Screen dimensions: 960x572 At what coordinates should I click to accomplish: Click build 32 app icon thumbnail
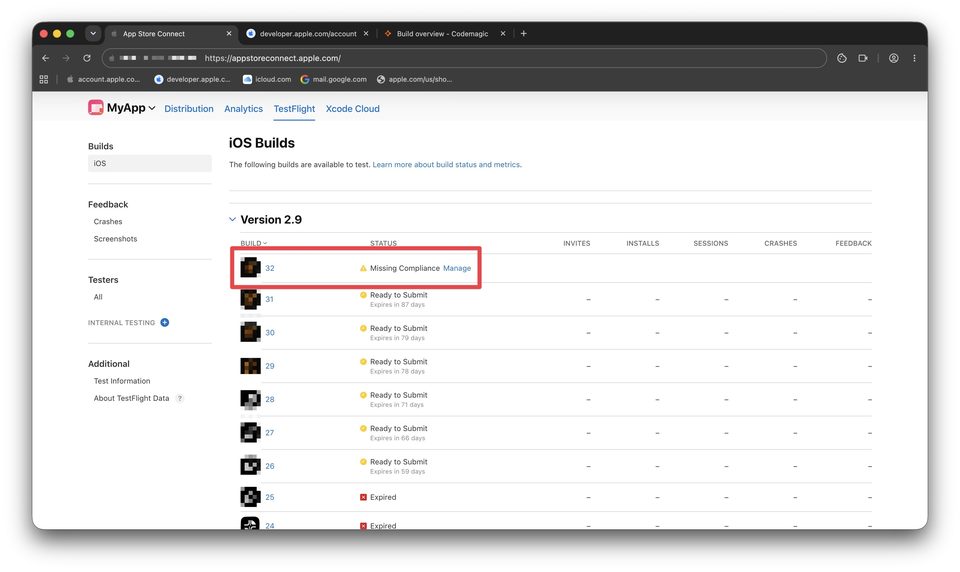[250, 268]
